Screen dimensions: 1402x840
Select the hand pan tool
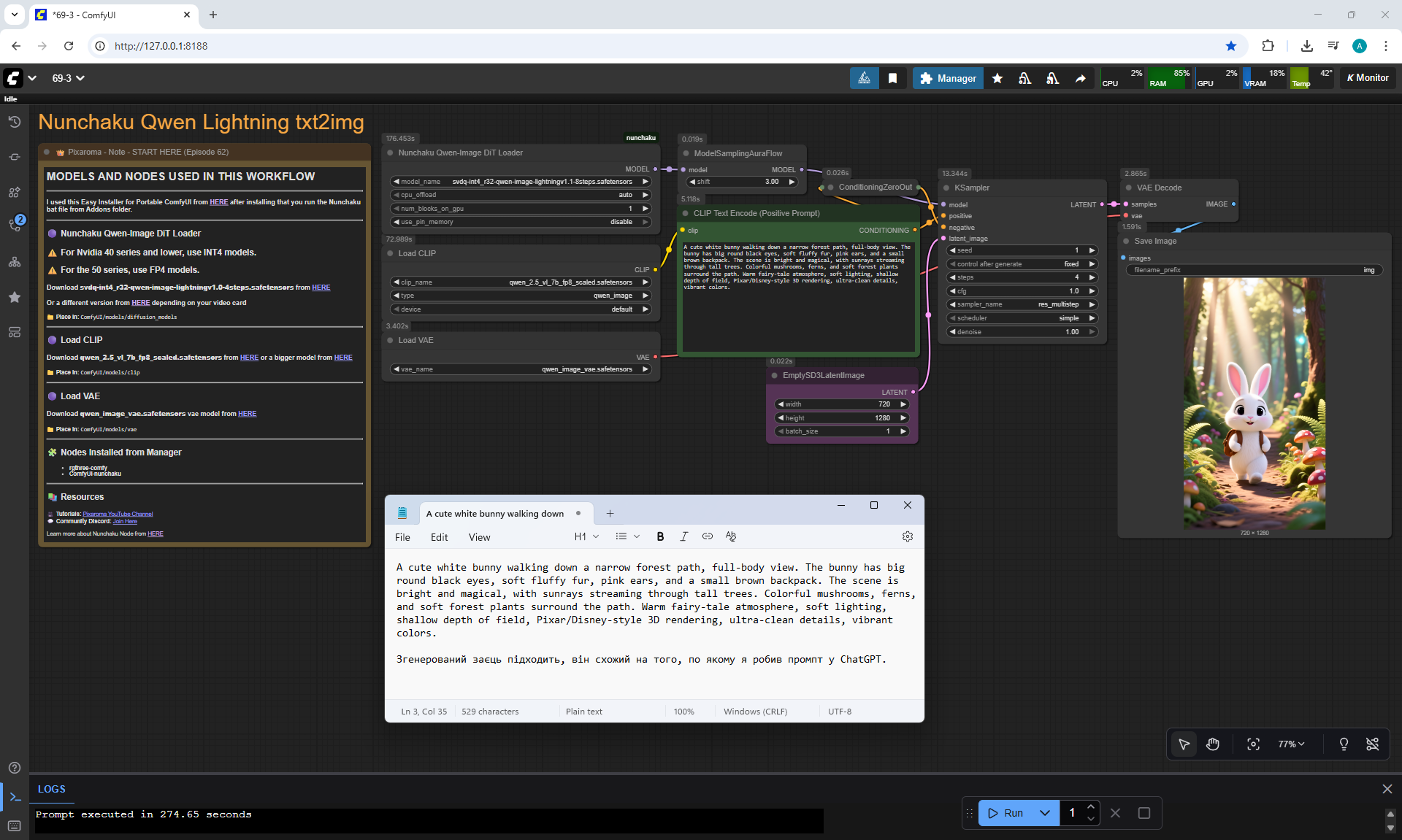1213,744
